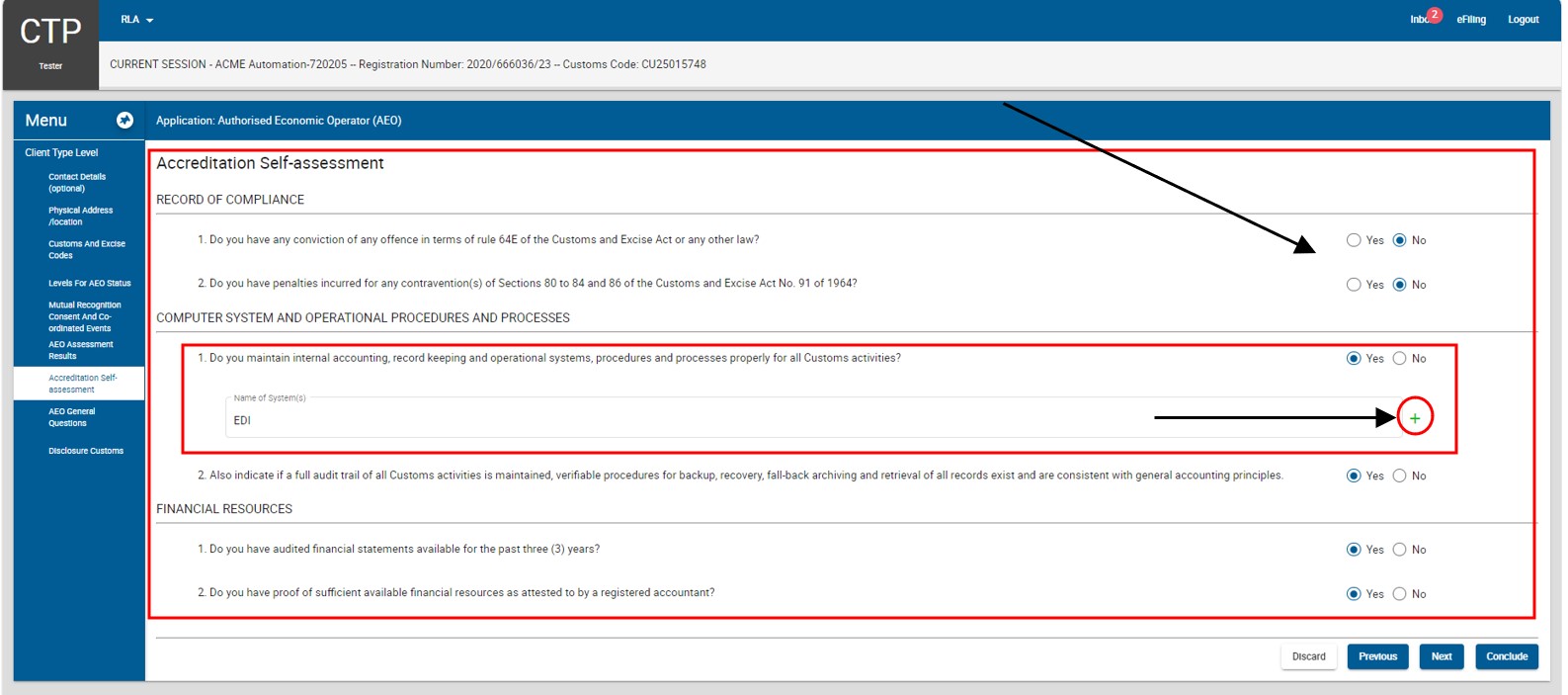This screenshot has height=695, width=1568.
Task: Select No for penalties incurred question
Action: [x=1399, y=285]
